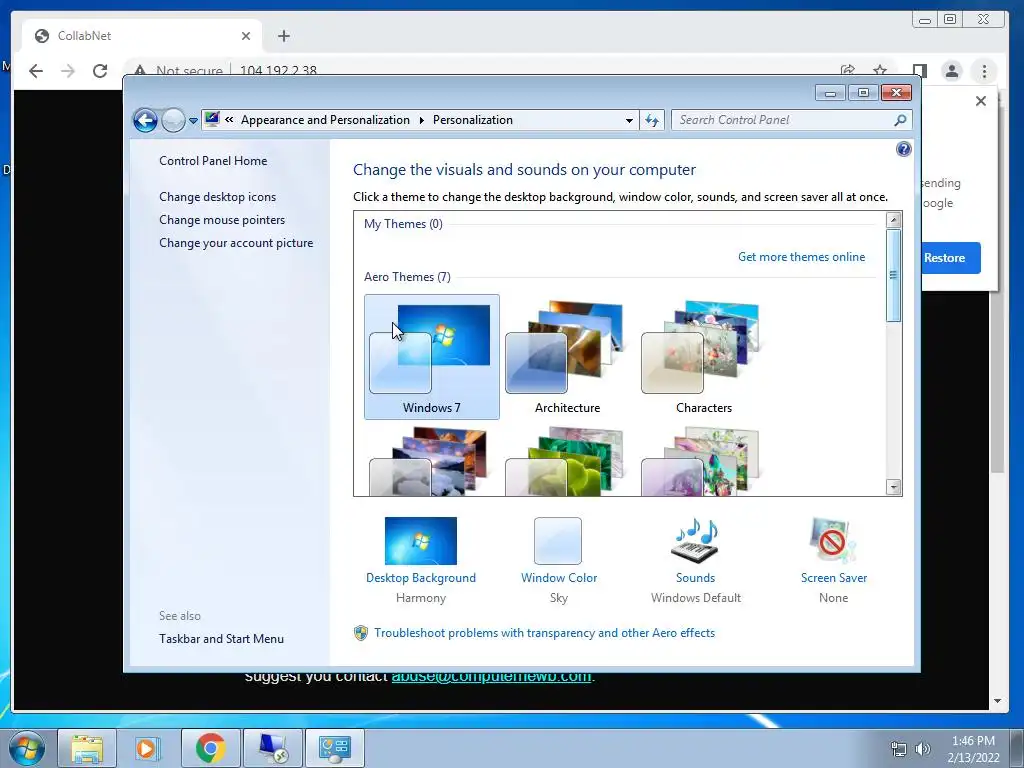
Task: Select the CollabNet tab
Action: tap(142, 36)
